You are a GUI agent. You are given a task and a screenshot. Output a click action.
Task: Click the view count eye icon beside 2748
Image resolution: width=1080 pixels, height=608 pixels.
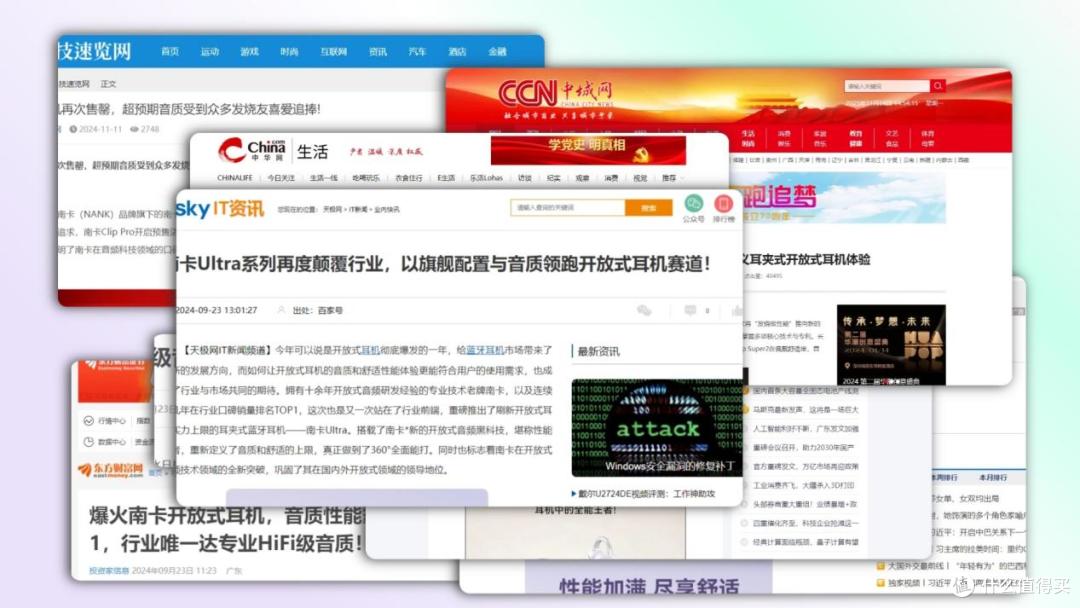coord(134,129)
